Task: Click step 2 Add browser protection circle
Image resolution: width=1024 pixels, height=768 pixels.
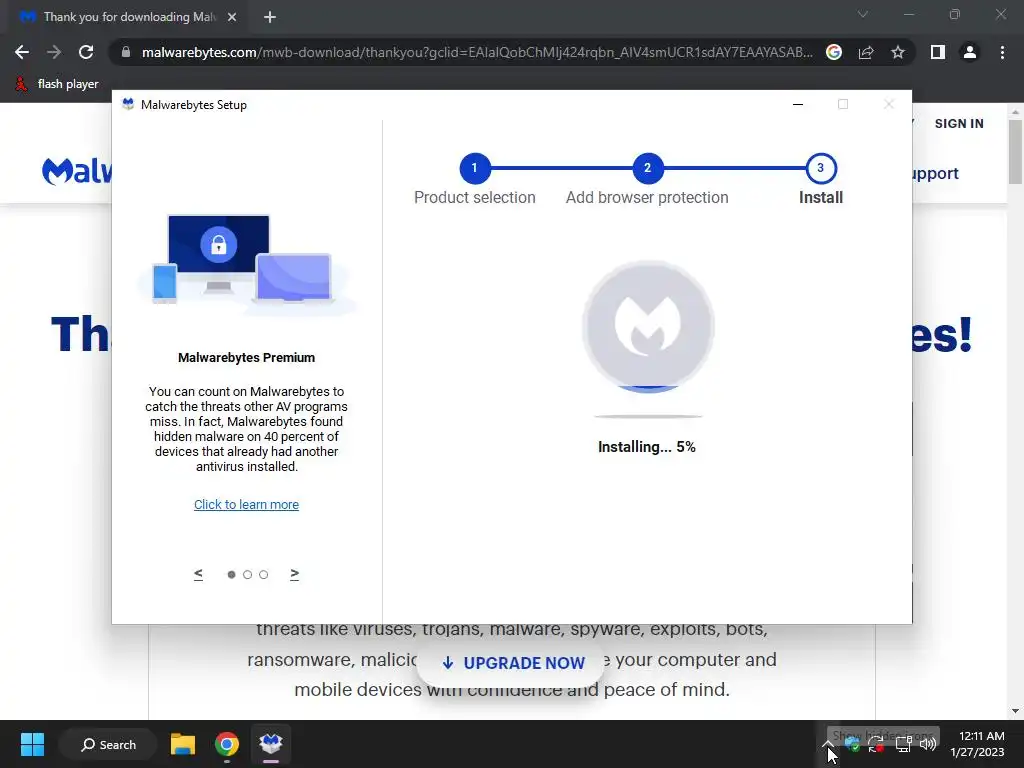Action: [x=647, y=168]
